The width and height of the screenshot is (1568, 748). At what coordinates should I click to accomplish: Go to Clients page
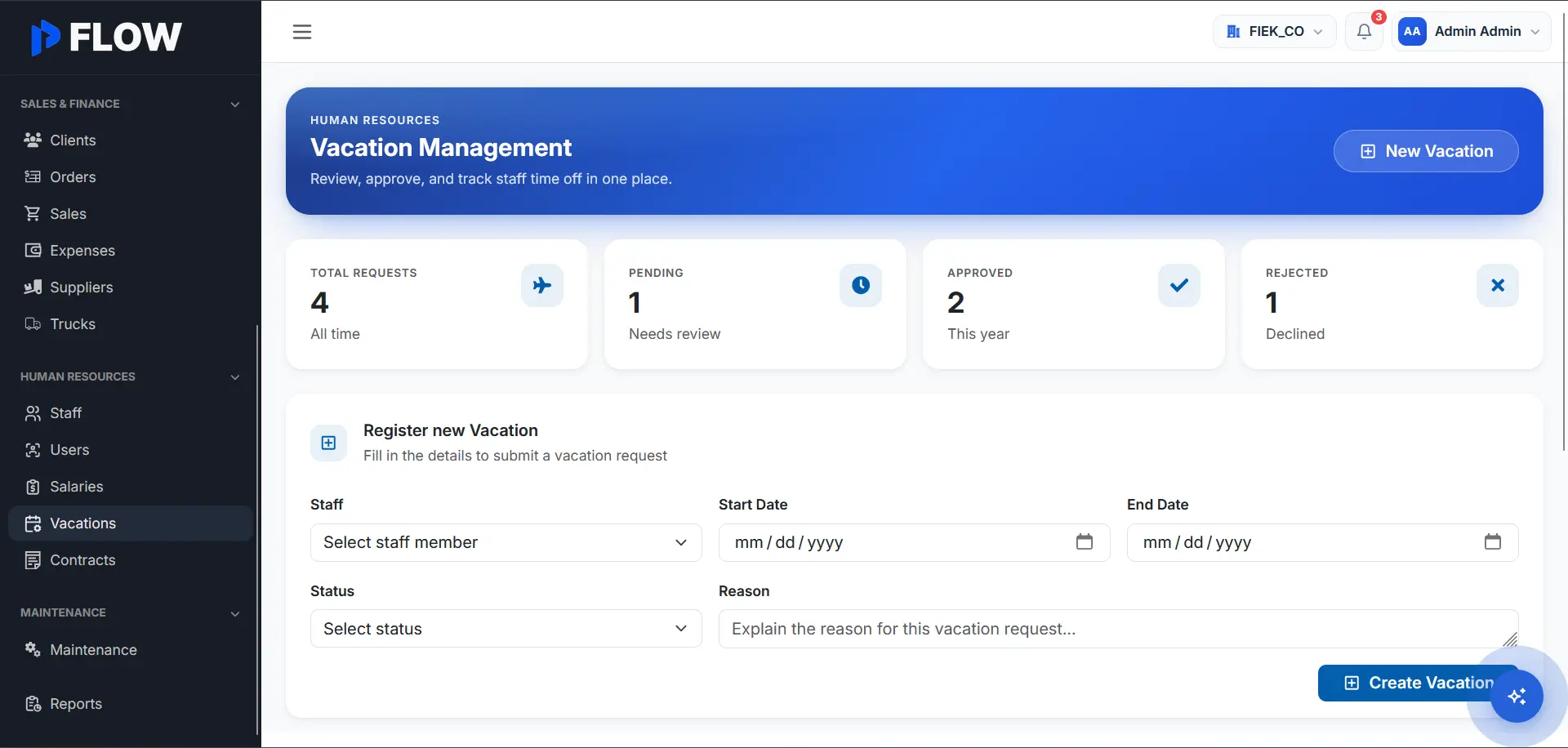tap(131, 140)
